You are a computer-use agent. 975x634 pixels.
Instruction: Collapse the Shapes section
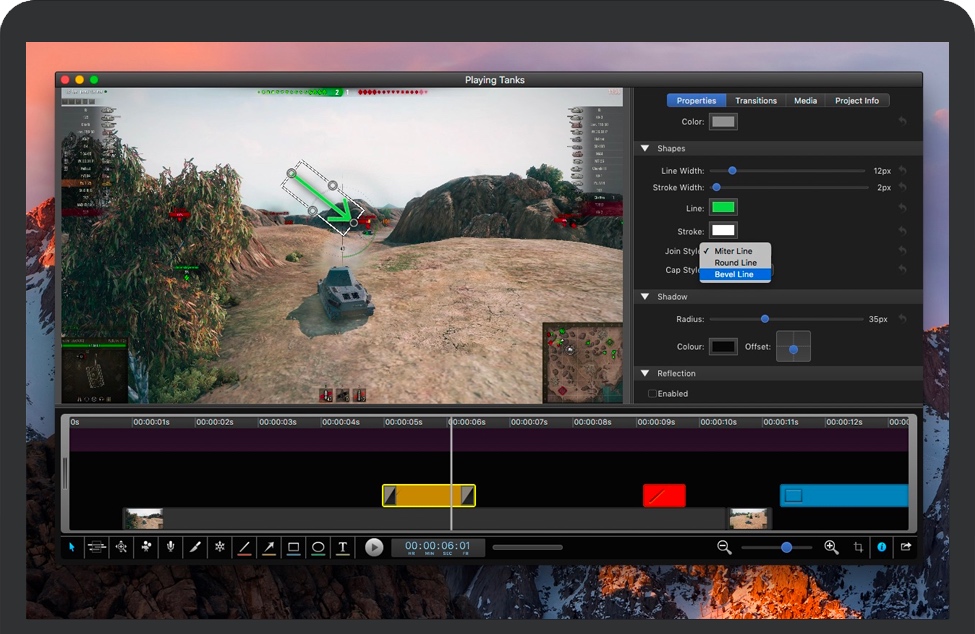645,149
